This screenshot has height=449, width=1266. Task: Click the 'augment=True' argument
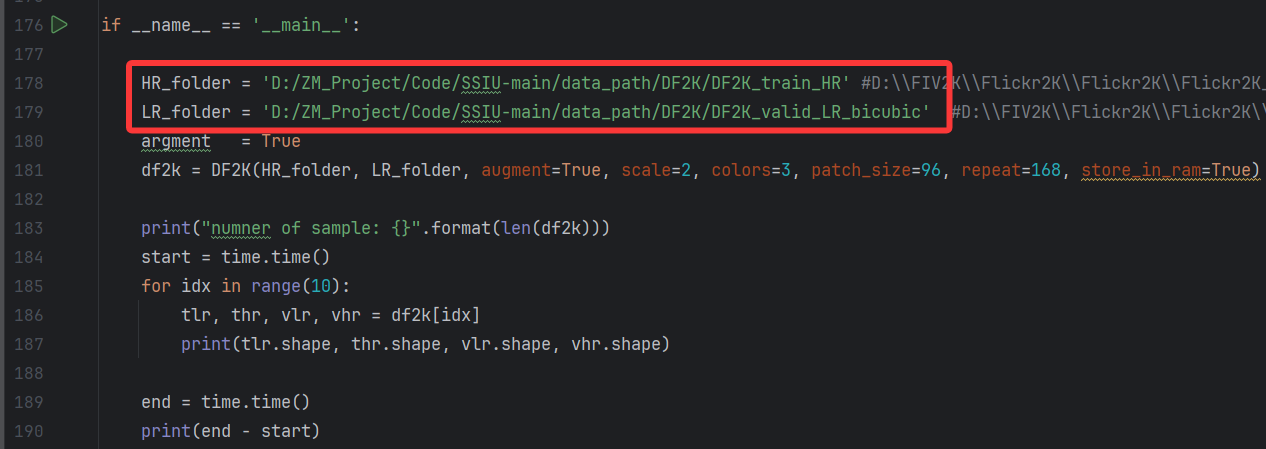541,170
